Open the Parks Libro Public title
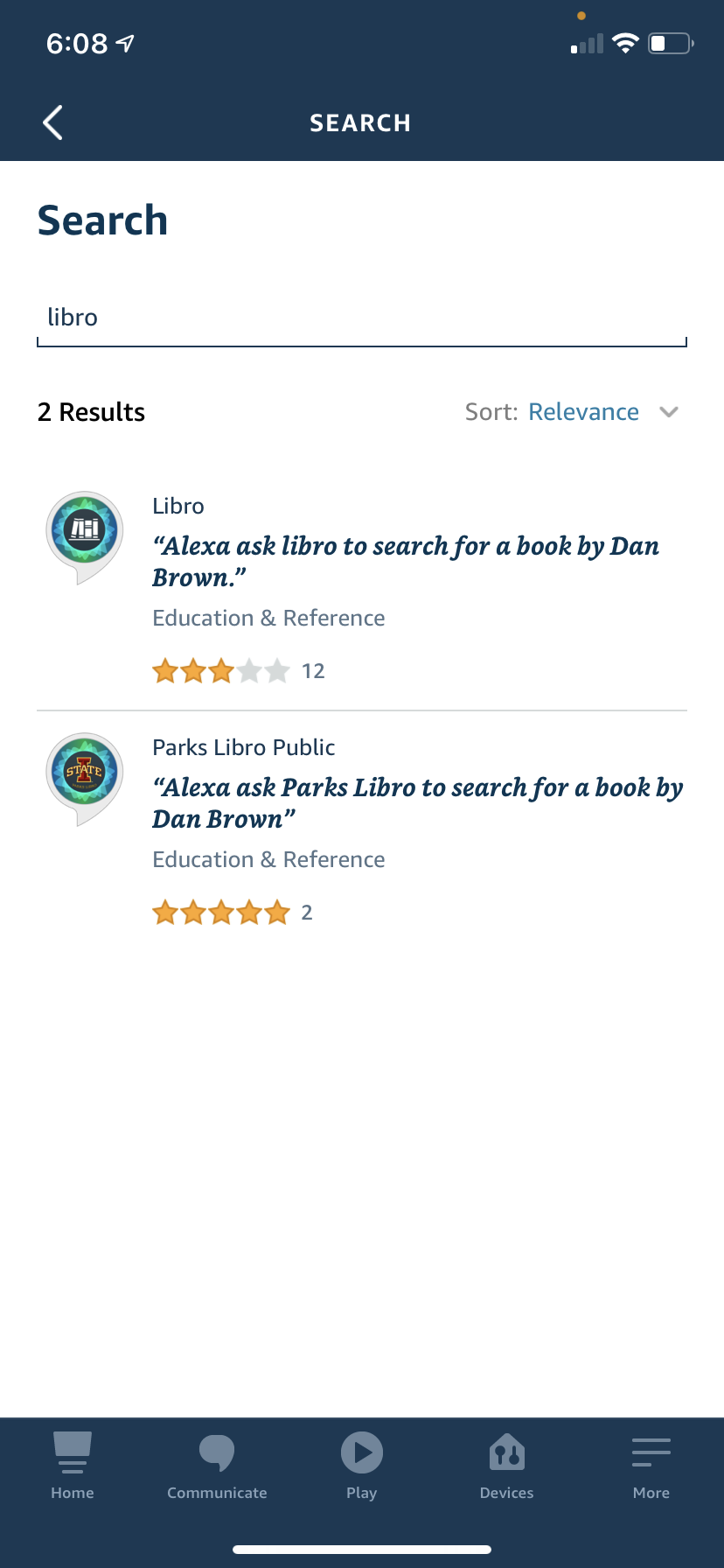The image size is (724, 1568). [244, 748]
